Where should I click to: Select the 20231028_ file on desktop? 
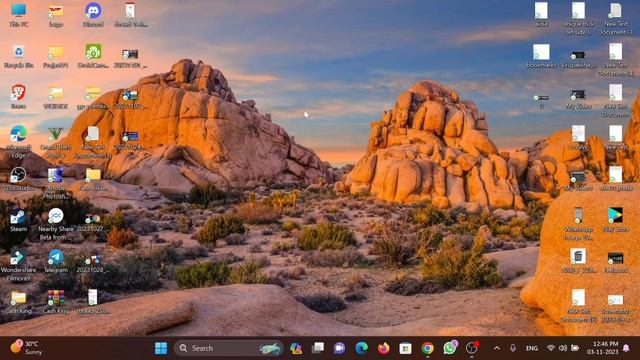pos(93,263)
